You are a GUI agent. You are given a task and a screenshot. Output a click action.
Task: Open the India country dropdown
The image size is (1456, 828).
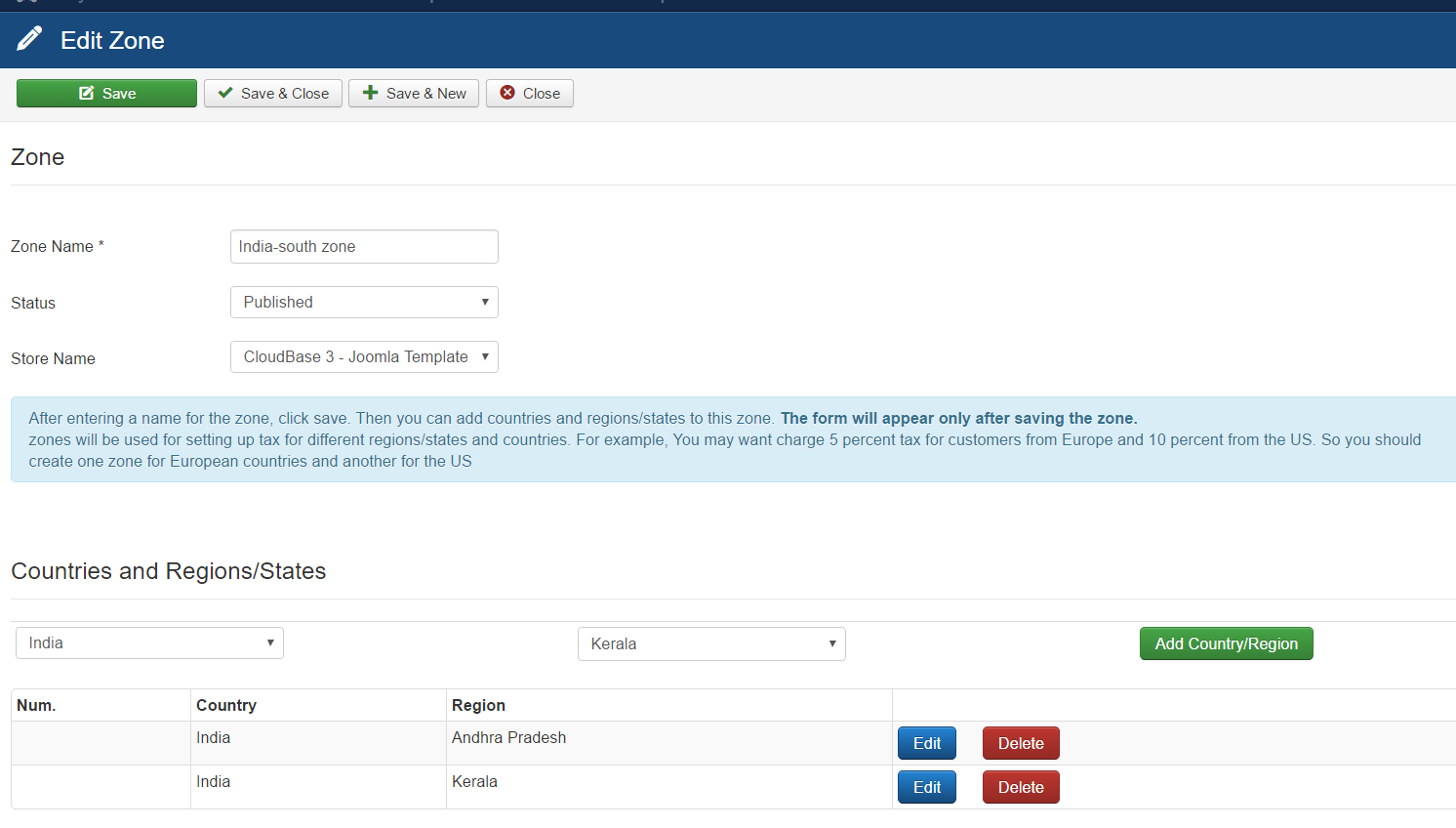pyautogui.click(x=149, y=643)
